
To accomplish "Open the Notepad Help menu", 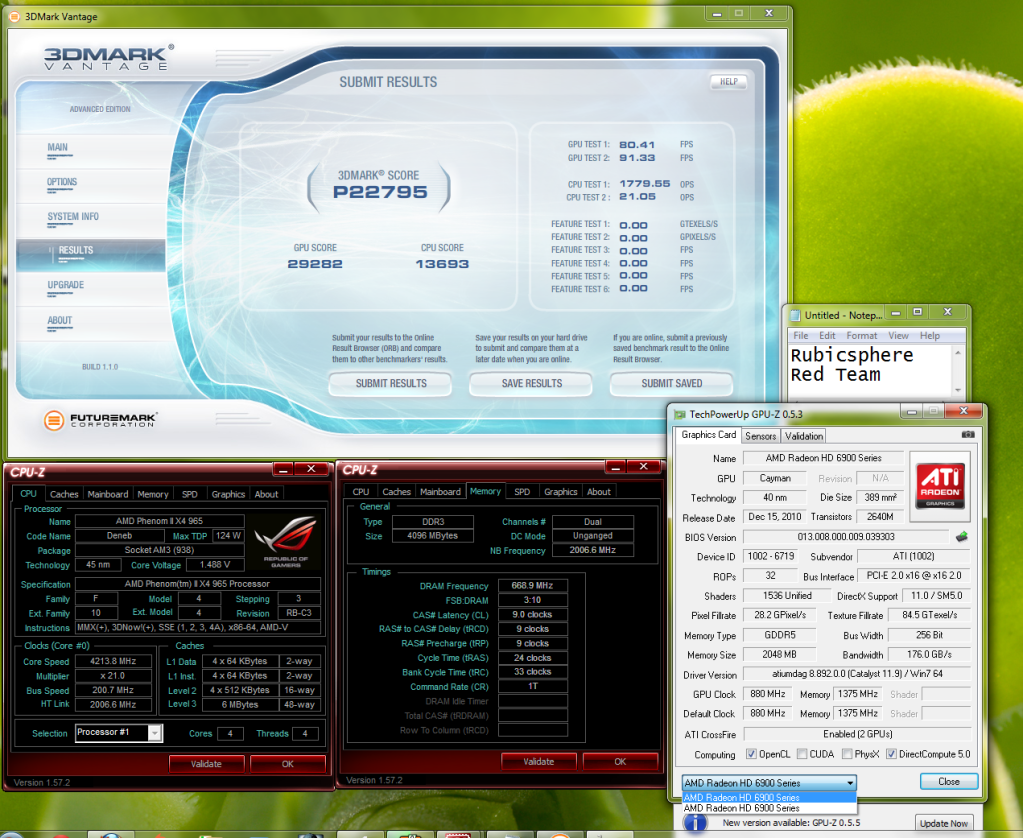I will point(930,335).
